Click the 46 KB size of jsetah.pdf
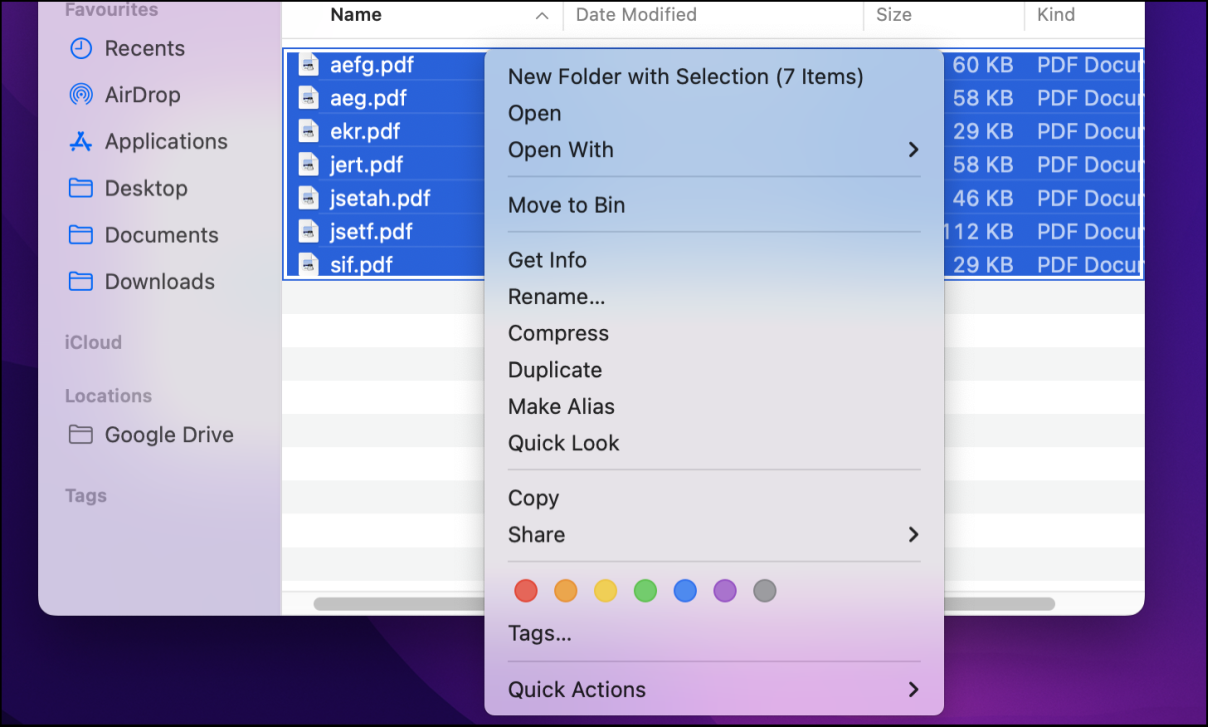The image size is (1208, 727). click(x=983, y=198)
